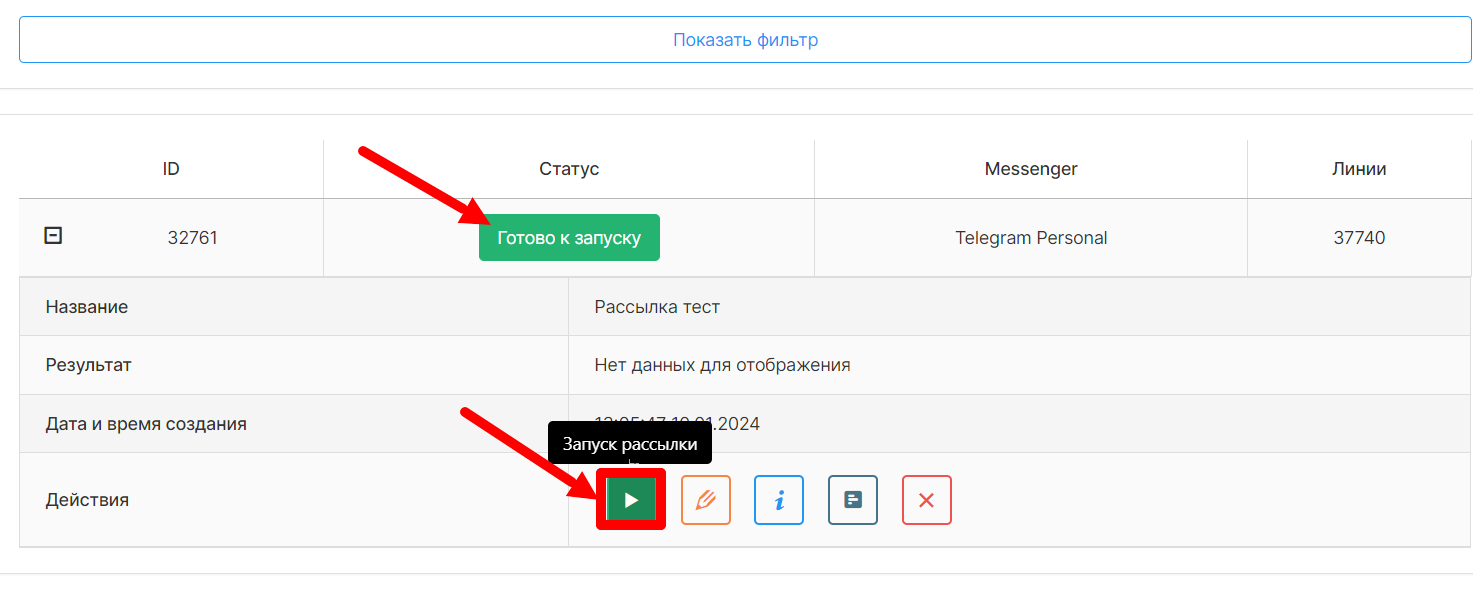Click the line number 37740 cell
The image size is (1473, 589).
(x=1359, y=238)
